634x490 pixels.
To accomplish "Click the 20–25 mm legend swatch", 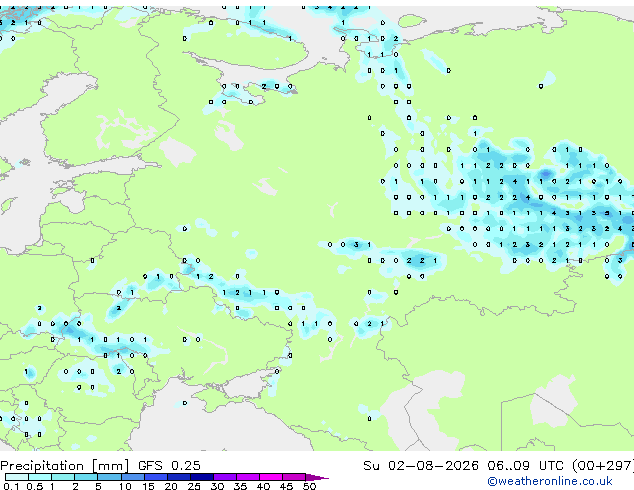I will coord(178,477).
